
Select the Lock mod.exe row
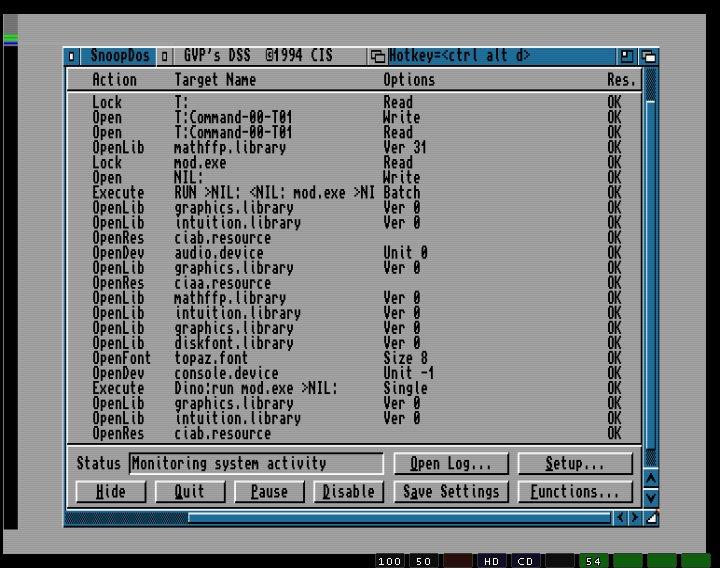click(354, 163)
